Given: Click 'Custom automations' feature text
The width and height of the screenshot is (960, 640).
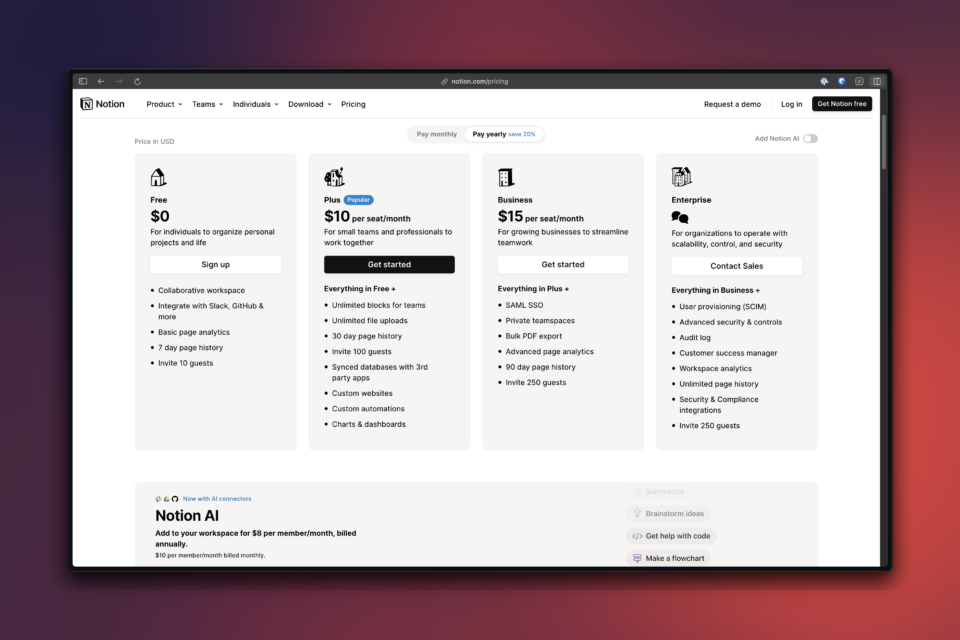Looking at the screenshot, I should point(368,408).
